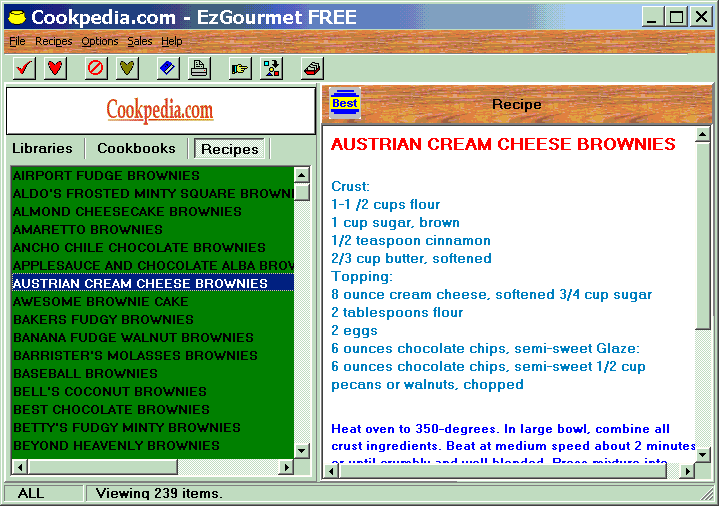
Task: Switch to the Cookbooks tab
Action: (136, 149)
